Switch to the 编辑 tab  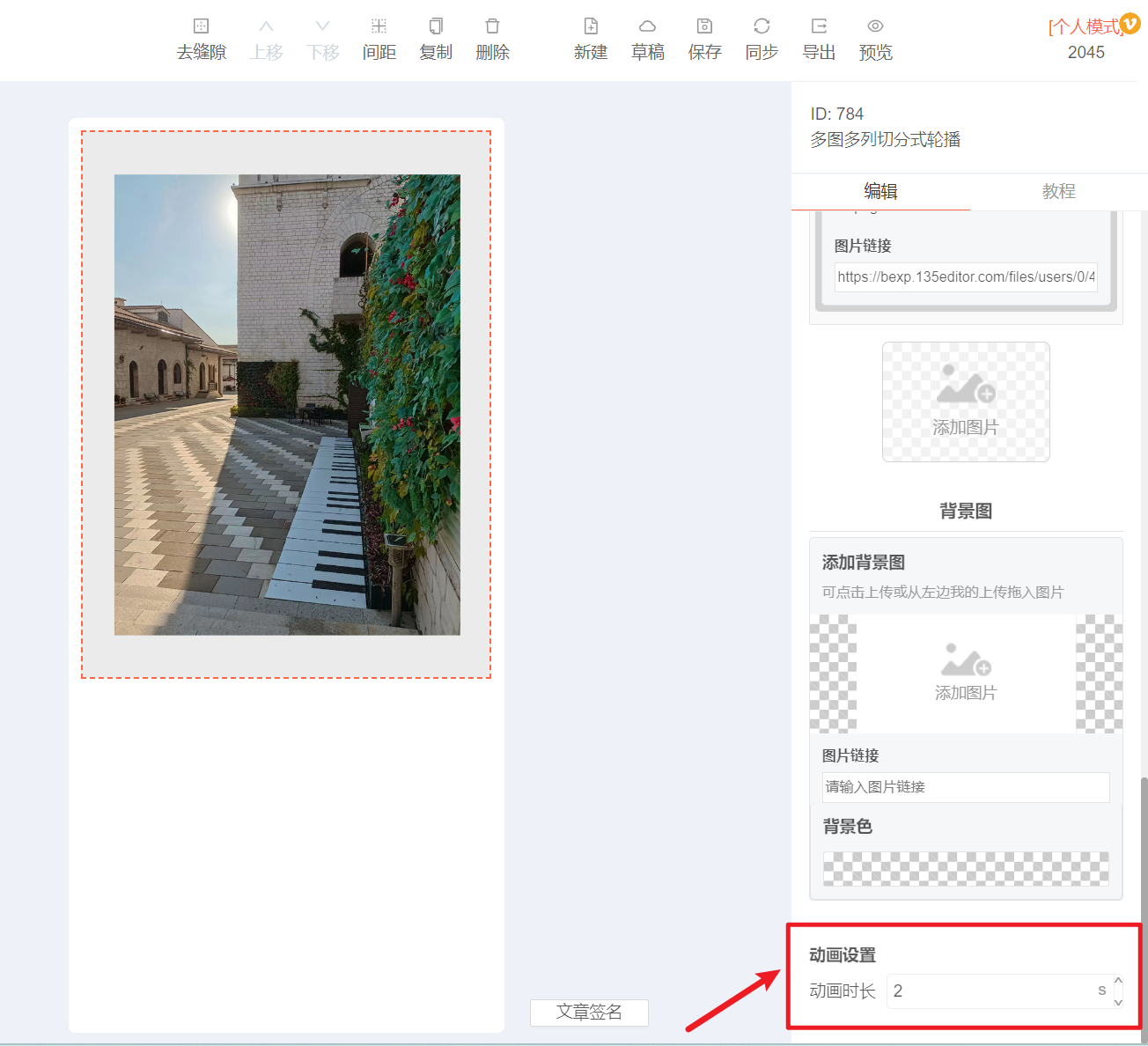[x=880, y=191]
